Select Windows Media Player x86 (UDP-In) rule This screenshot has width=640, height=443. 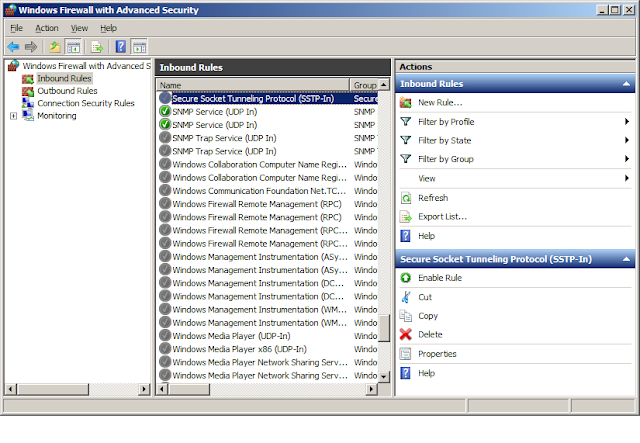coord(267,349)
